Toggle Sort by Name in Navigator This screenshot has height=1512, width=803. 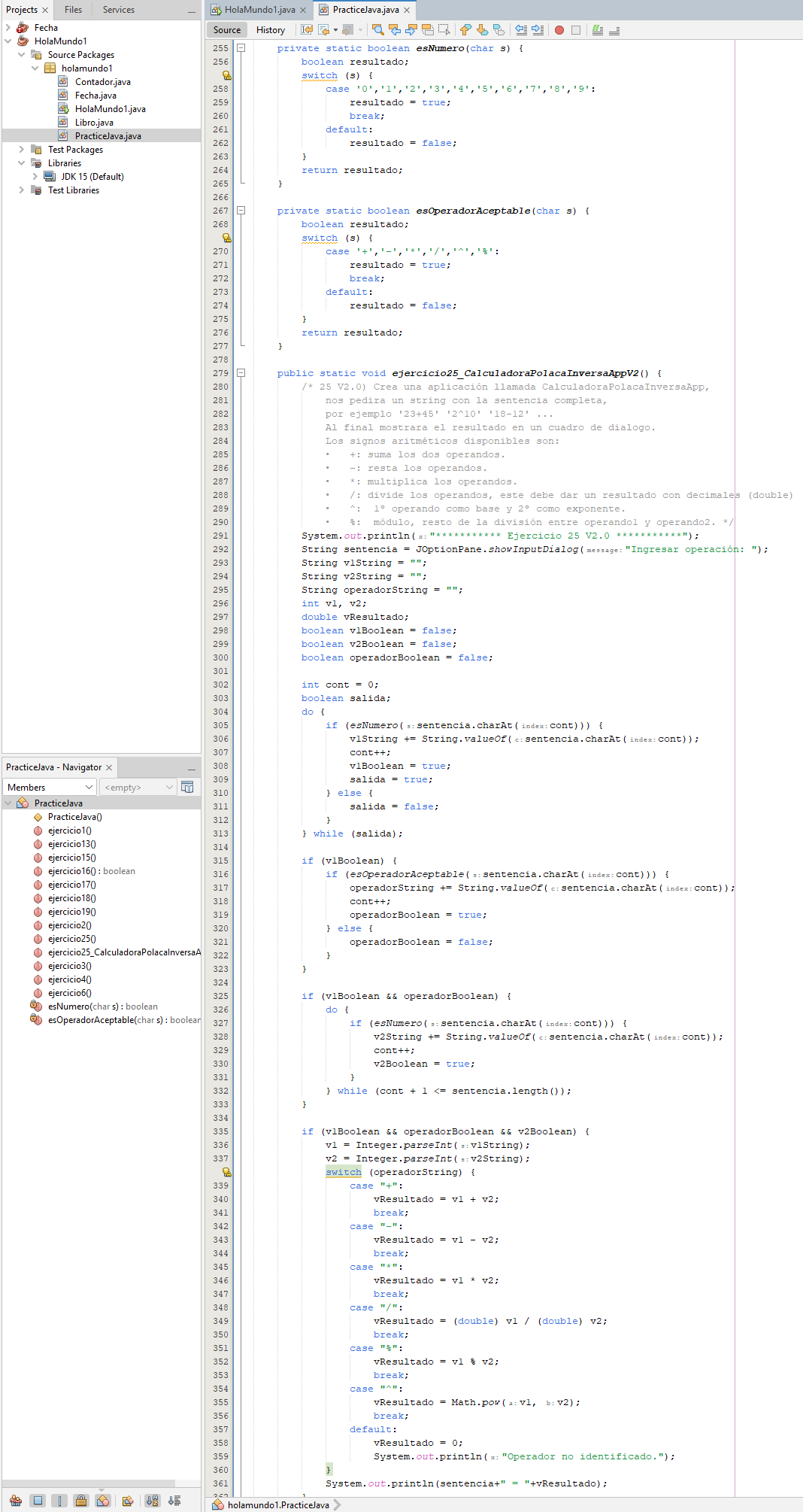[153, 1501]
